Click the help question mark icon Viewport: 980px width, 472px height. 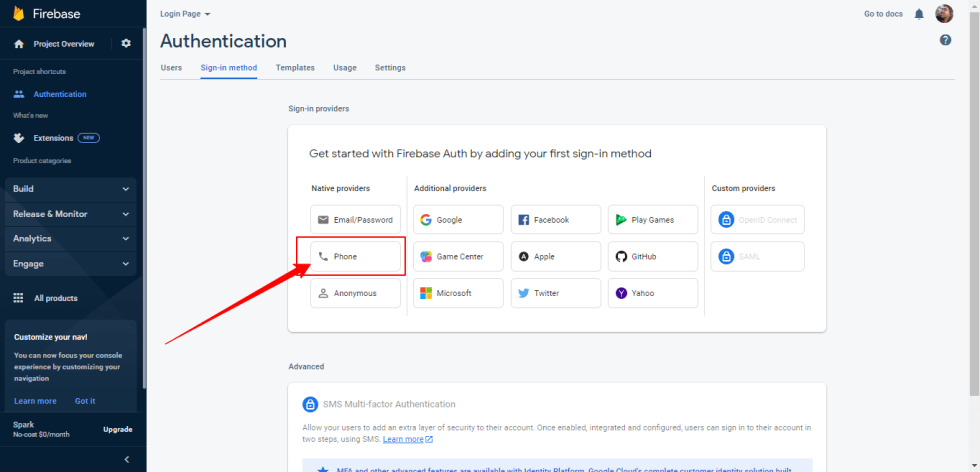coord(946,40)
